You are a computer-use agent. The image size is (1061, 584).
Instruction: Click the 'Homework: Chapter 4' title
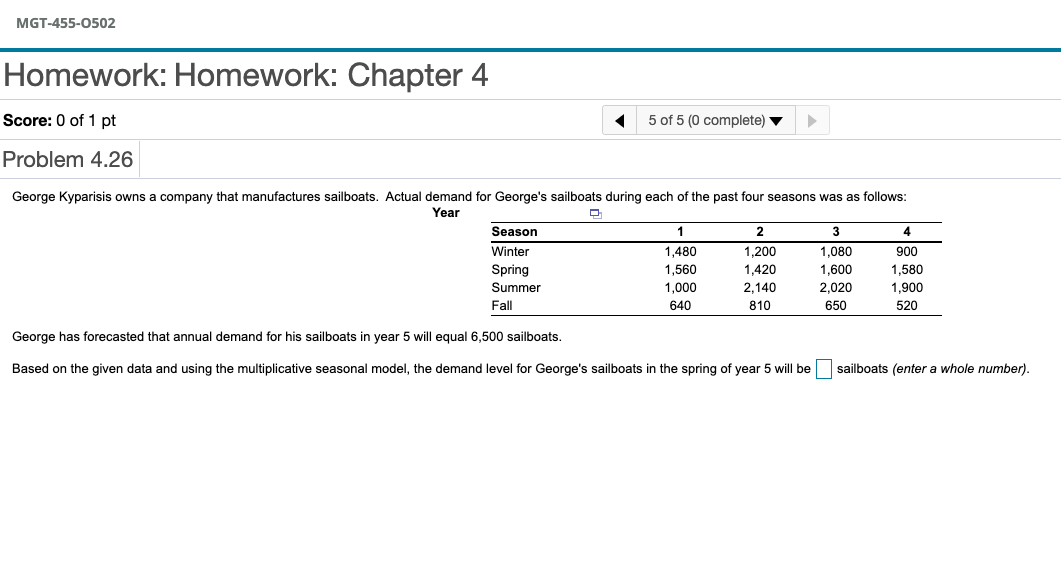pos(244,75)
